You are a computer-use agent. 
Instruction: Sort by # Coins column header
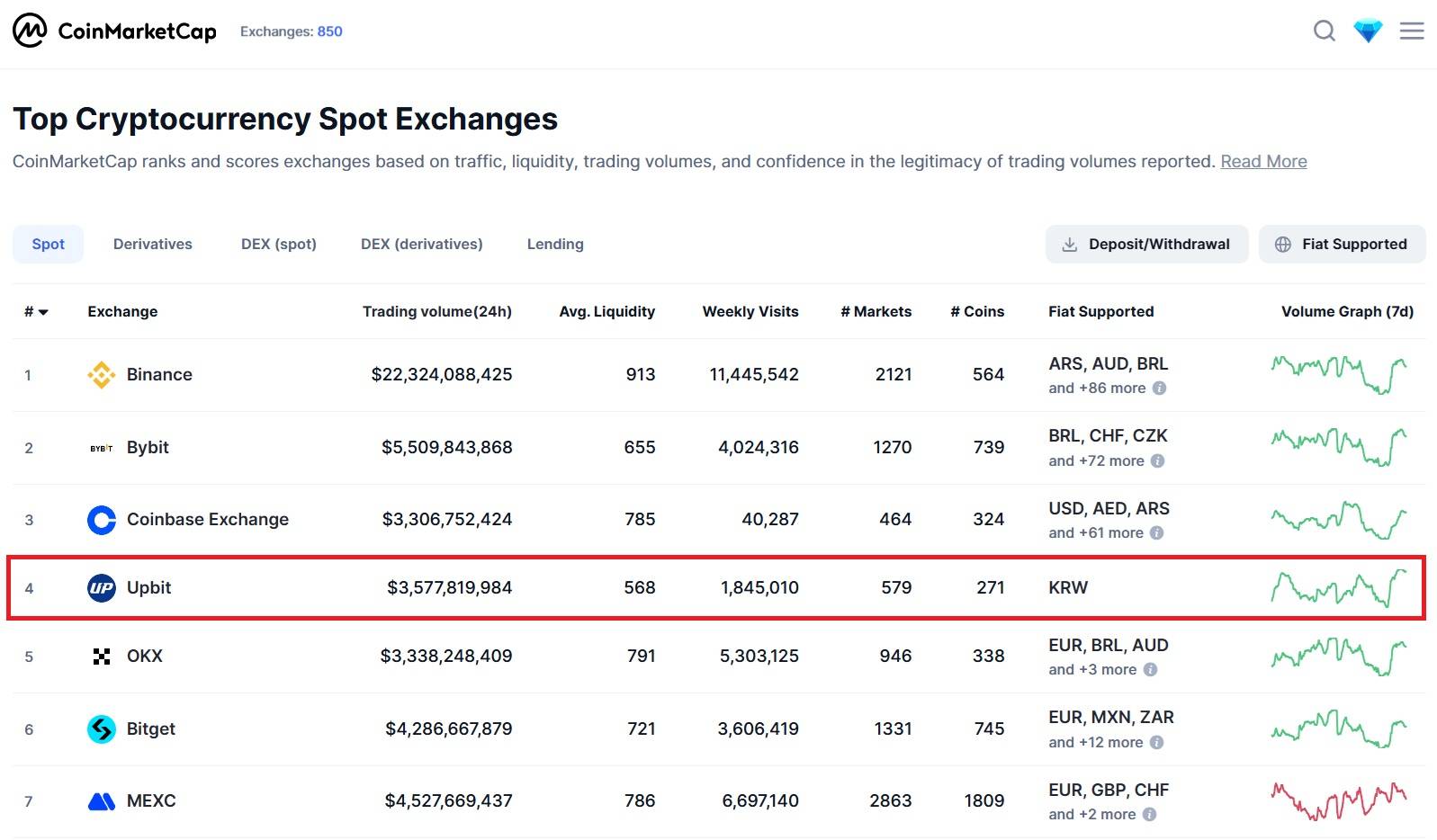(977, 312)
